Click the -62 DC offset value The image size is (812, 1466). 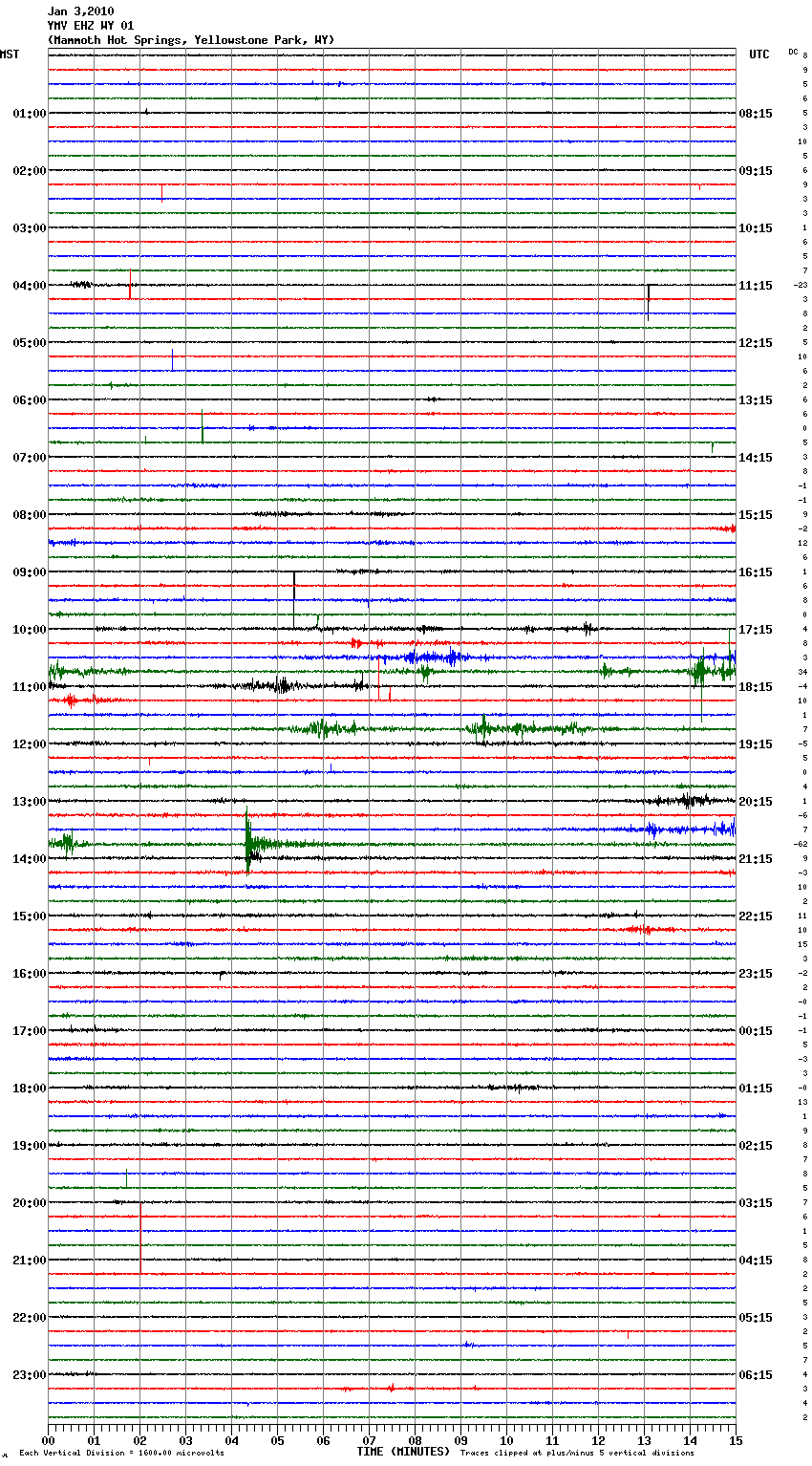tap(801, 844)
